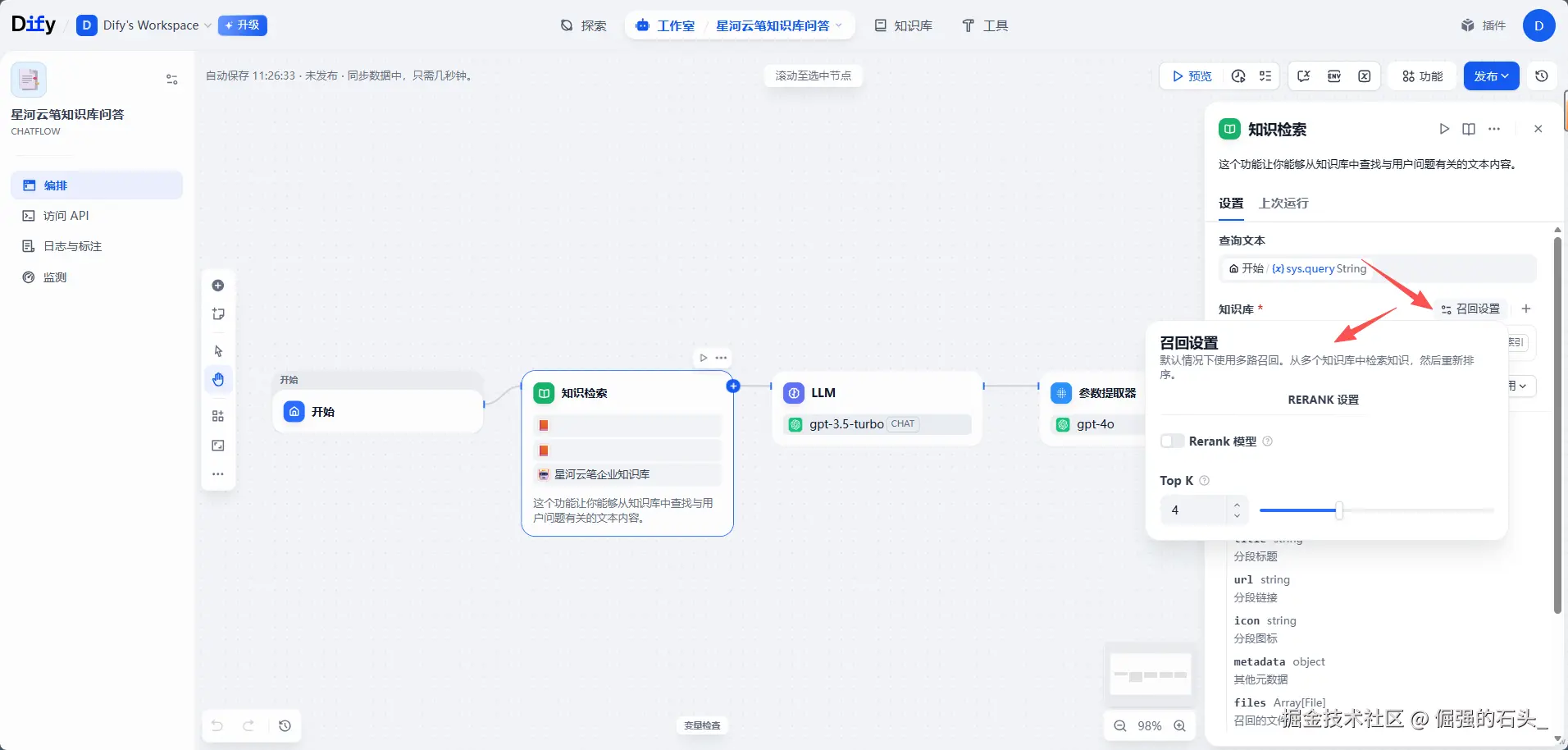Open run history next to 预览

click(x=1238, y=76)
